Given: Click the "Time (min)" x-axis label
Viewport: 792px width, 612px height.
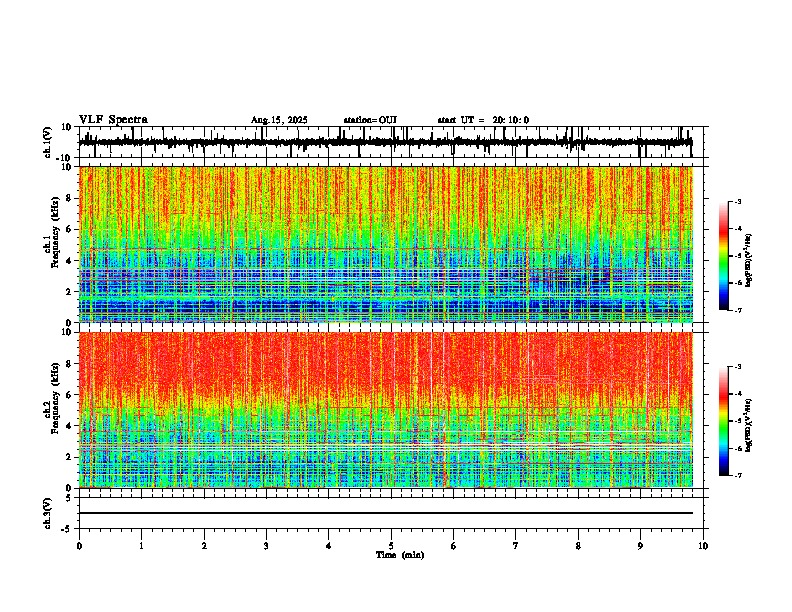Looking at the screenshot, I should click(400, 555).
